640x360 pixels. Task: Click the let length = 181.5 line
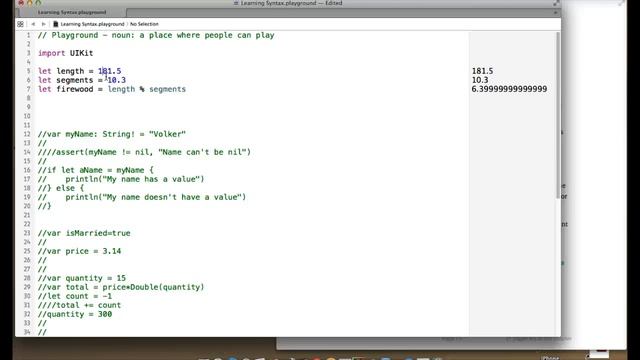(x=80, y=71)
